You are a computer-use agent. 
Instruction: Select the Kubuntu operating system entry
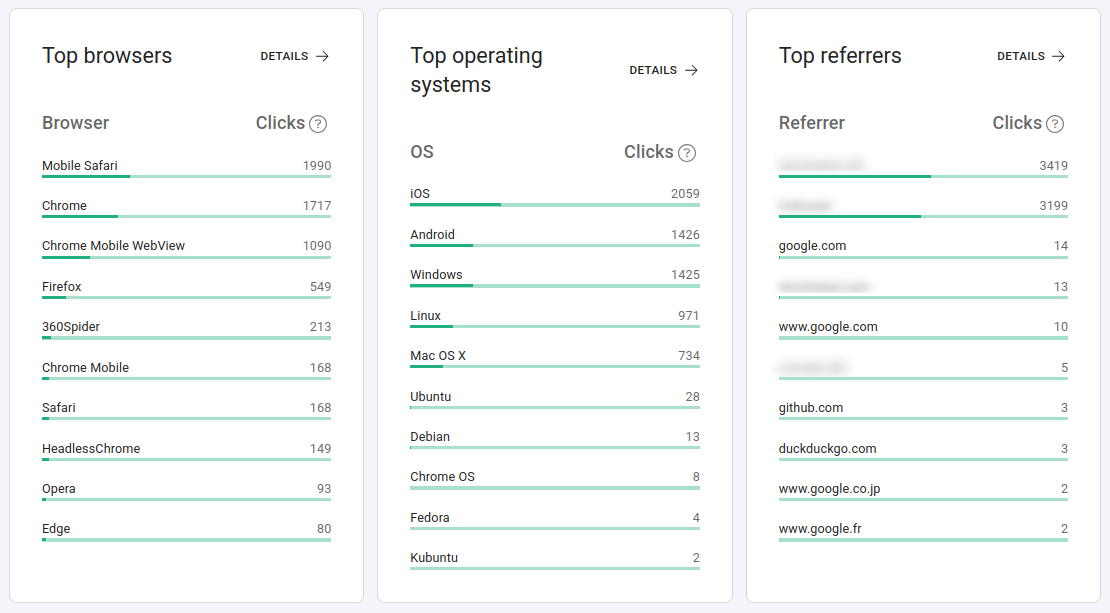point(434,558)
